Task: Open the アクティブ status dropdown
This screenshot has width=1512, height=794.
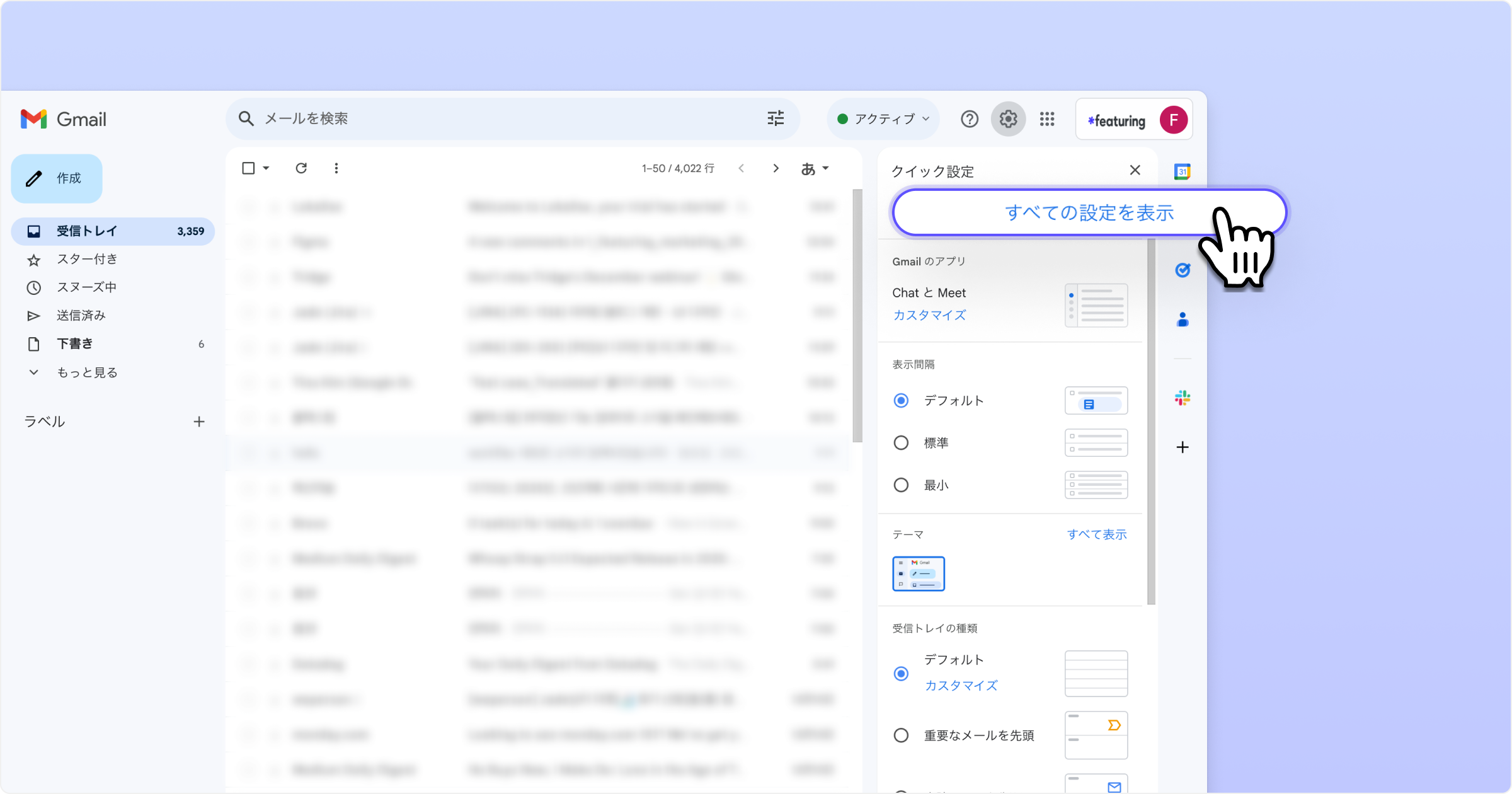Action: click(x=883, y=119)
